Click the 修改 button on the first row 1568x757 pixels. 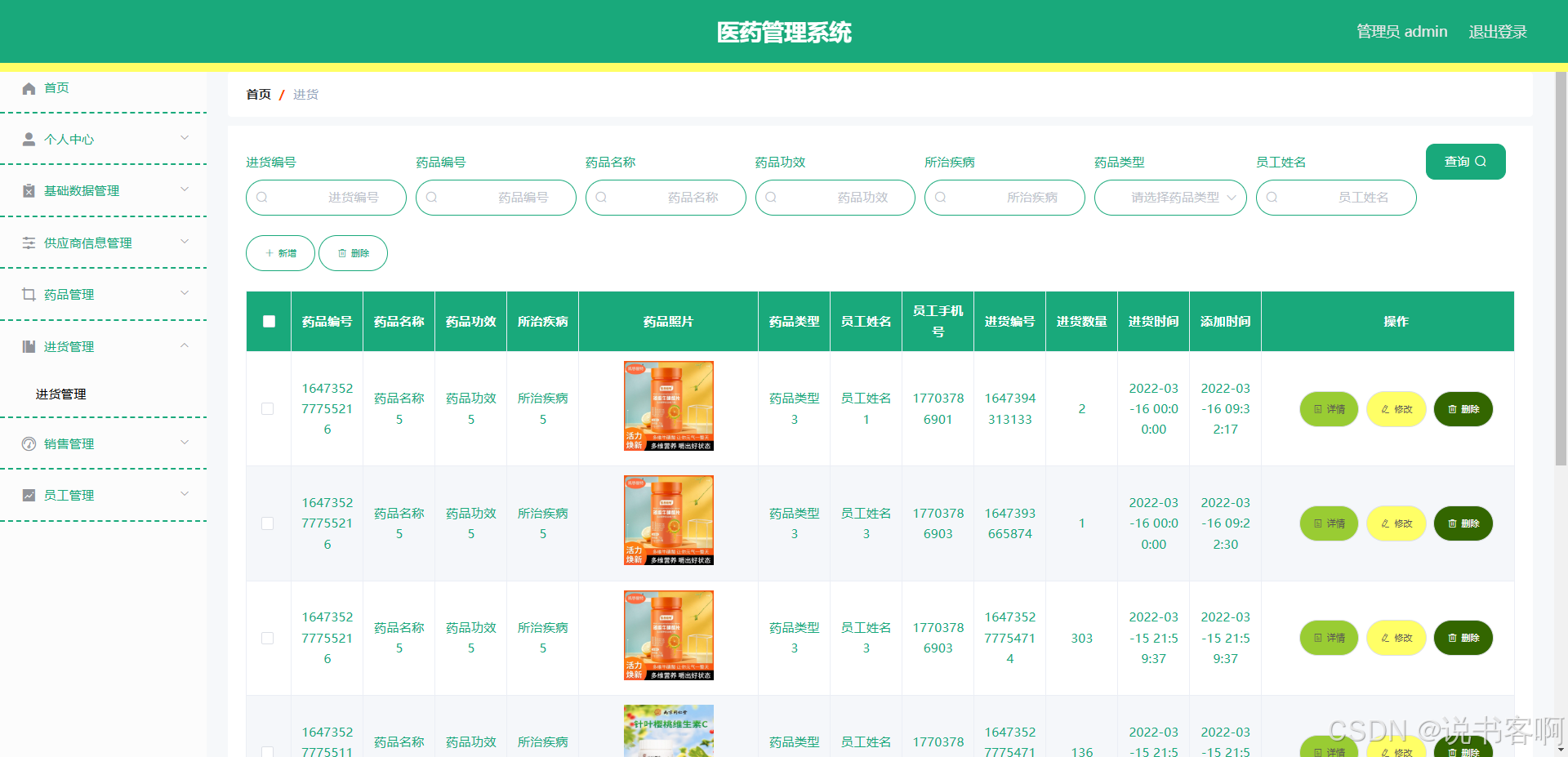[1396, 409]
